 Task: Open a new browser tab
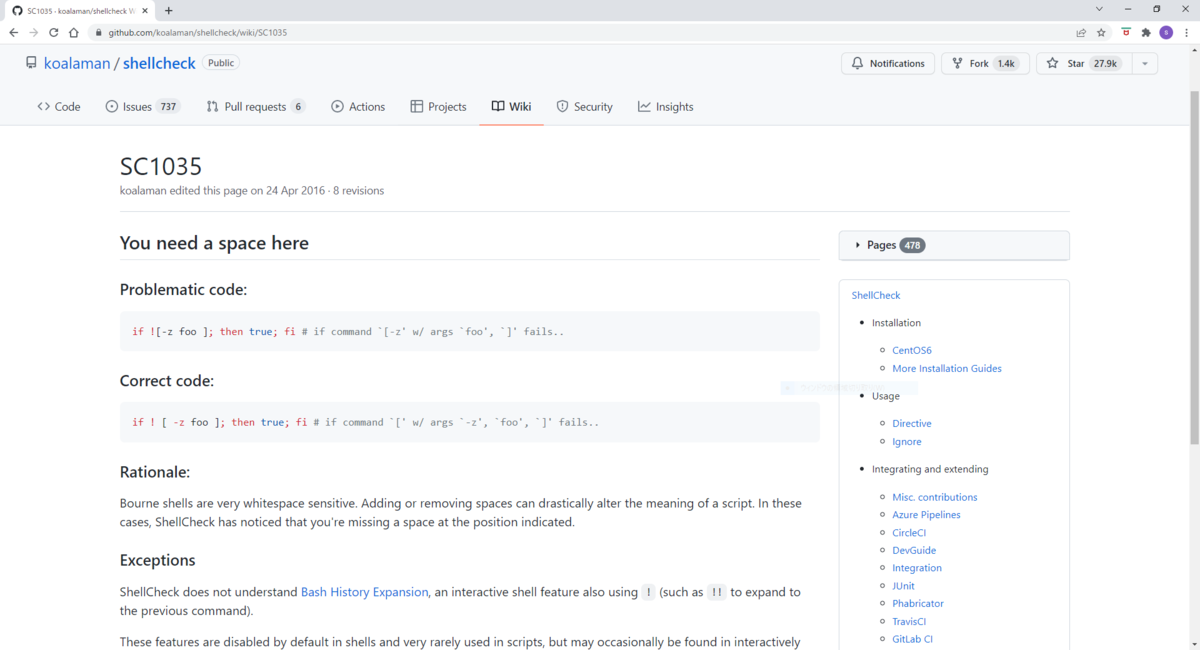[x=168, y=10]
